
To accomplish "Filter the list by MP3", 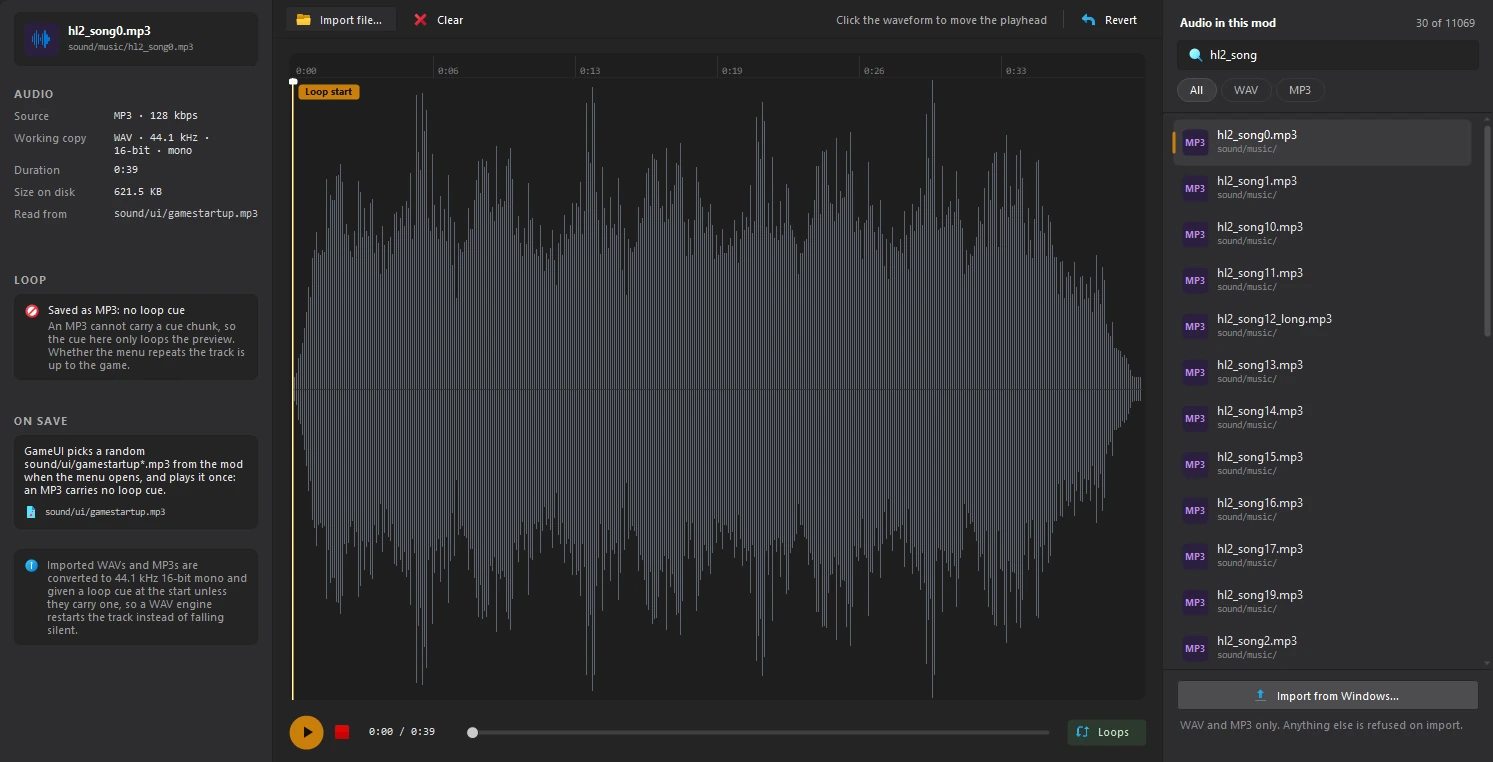I will tap(1300, 90).
